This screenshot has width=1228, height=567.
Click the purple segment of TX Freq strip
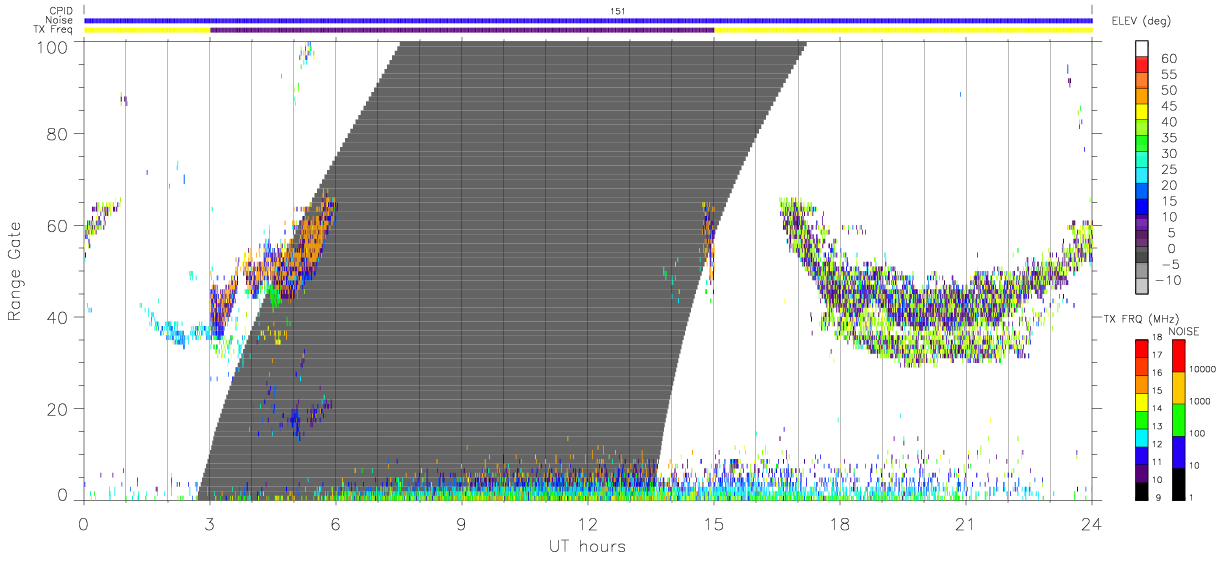point(462,30)
